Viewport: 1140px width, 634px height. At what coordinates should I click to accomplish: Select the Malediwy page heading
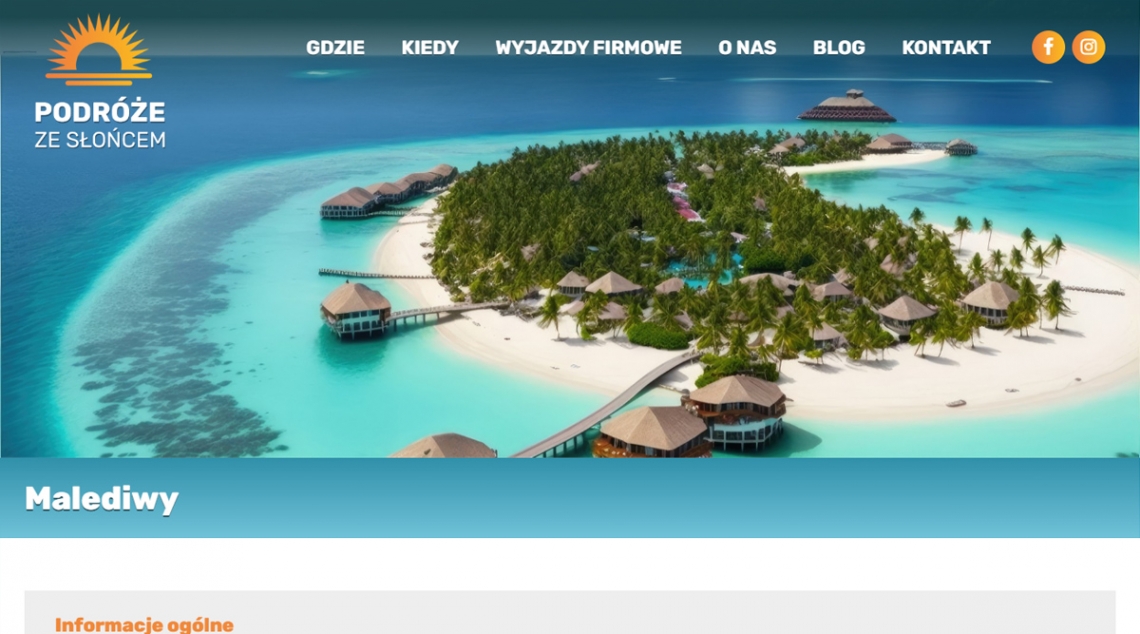[102, 499]
